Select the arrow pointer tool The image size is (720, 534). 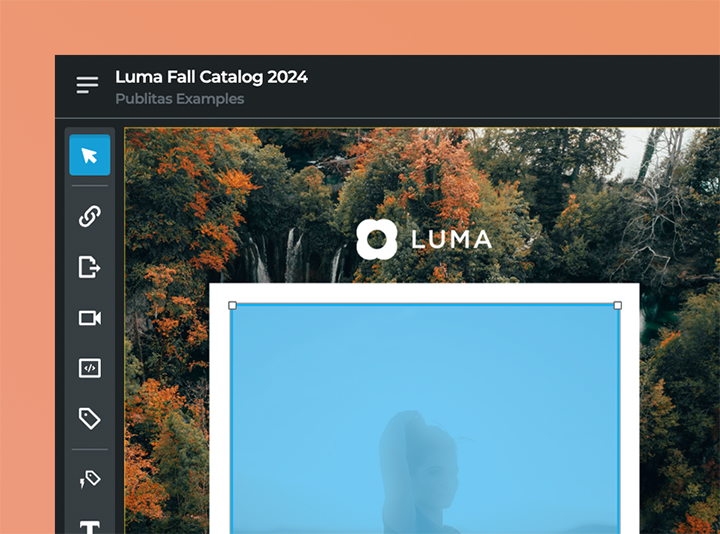pos(90,155)
